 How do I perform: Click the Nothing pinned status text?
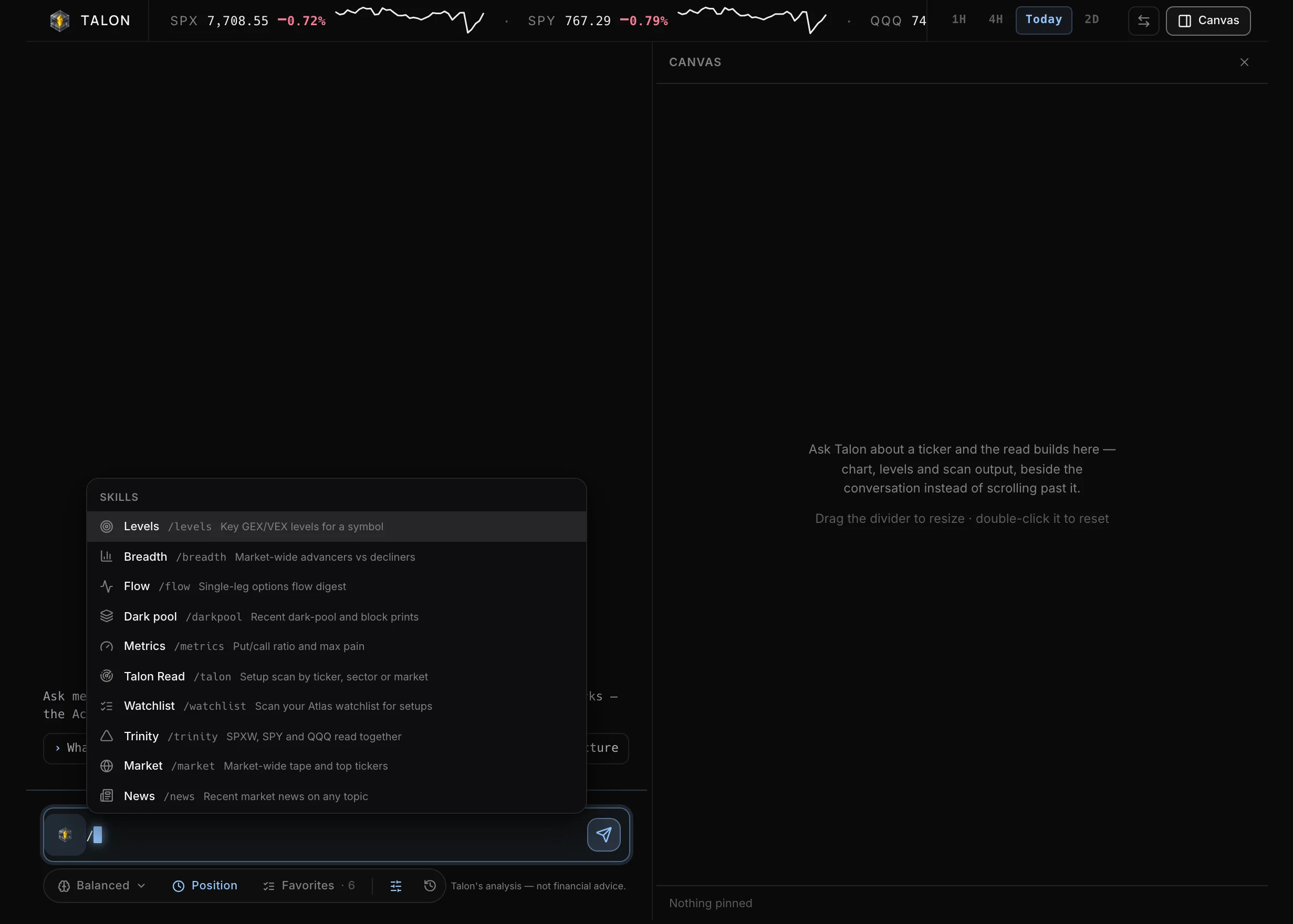(x=710, y=903)
